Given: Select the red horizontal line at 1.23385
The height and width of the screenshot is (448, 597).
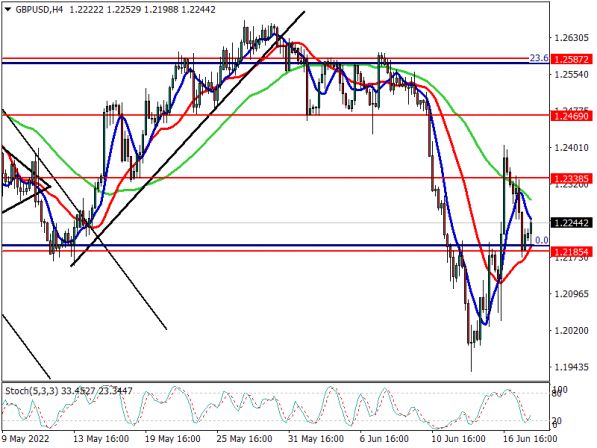Looking at the screenshot, I should [276, 177].
